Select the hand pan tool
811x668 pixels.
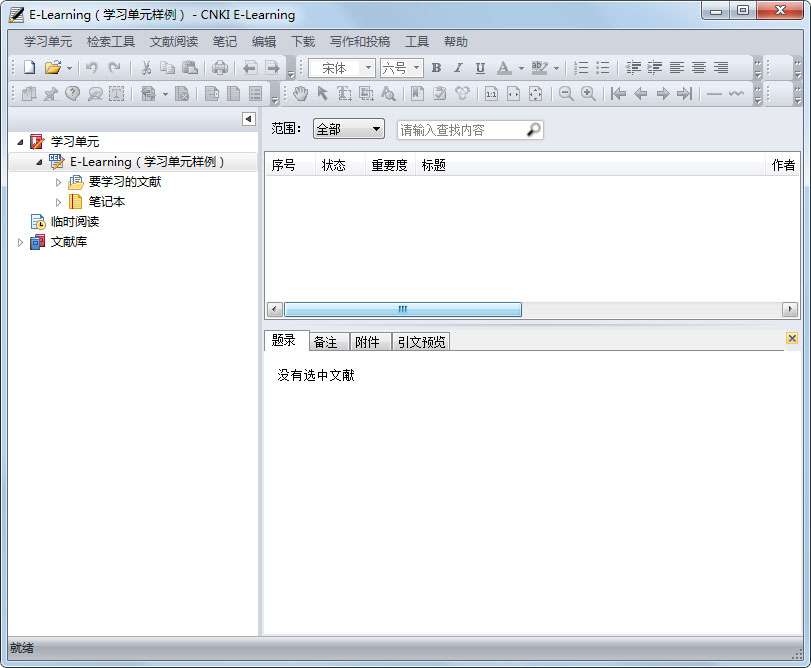300,93
